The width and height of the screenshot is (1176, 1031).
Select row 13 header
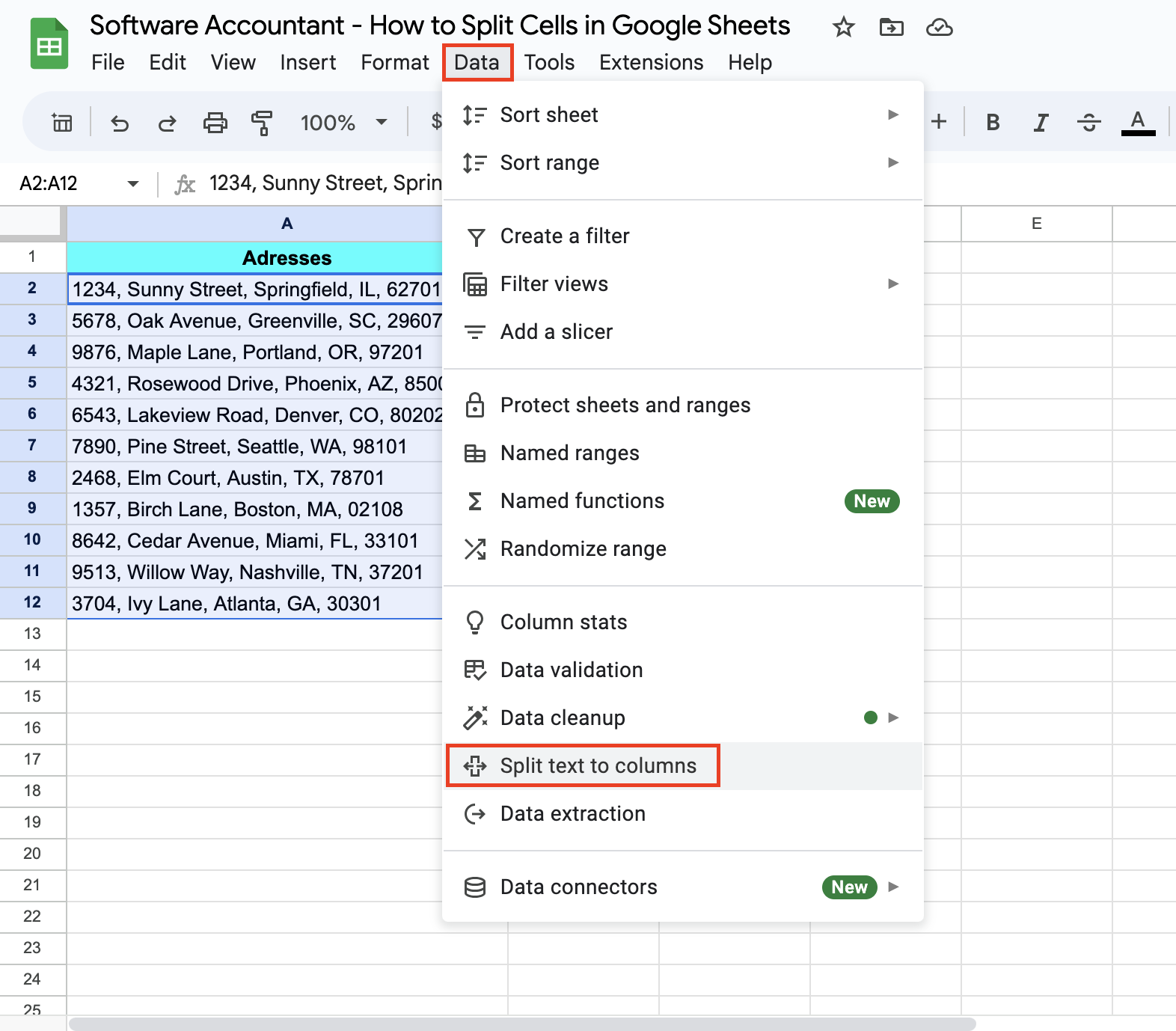(32, 634)
